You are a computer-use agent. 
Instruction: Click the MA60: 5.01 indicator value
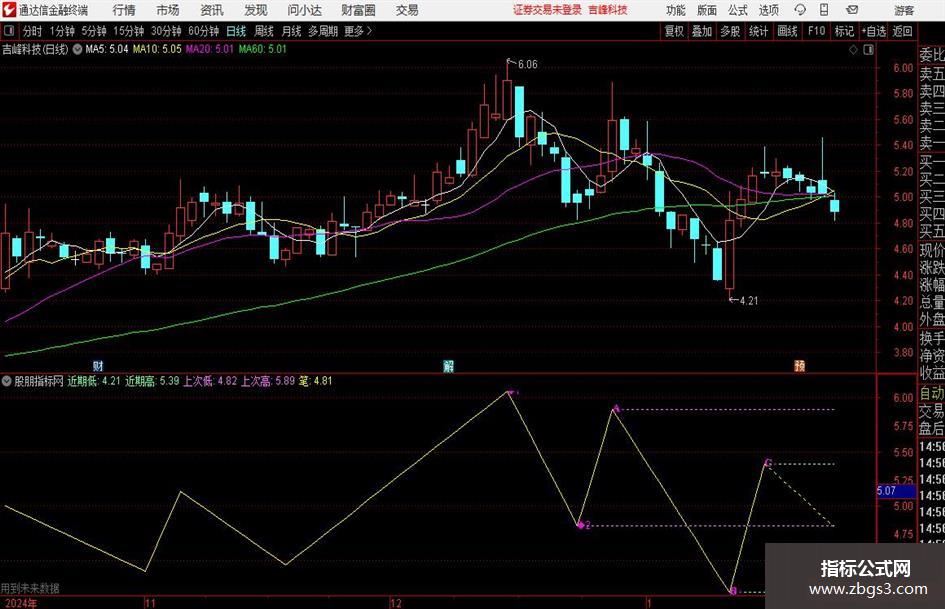pyautogui.click(x=262, y=49)
